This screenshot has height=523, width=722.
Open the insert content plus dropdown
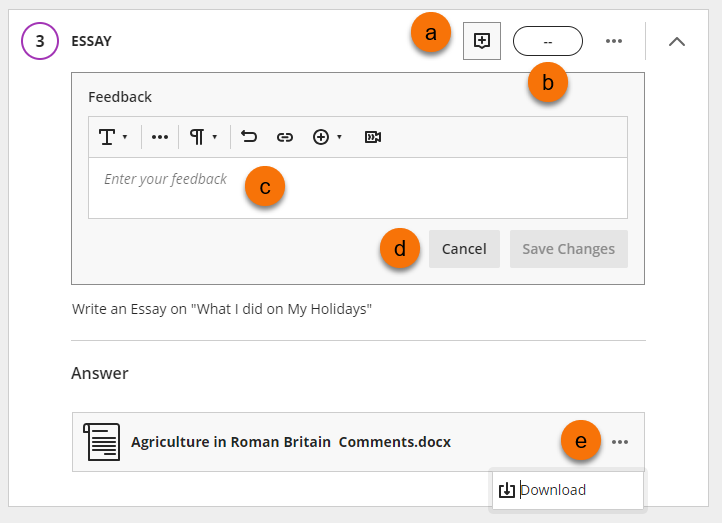(x=326, y=137)
